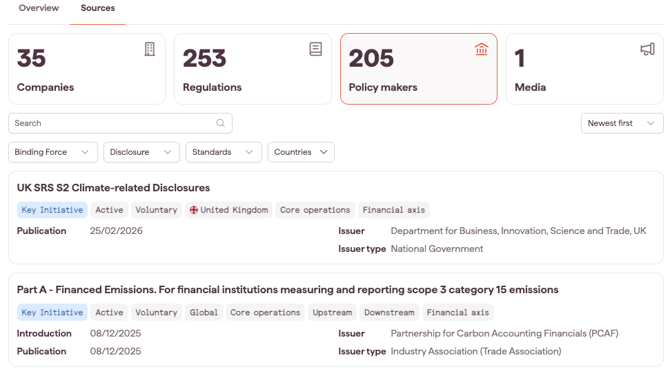Expand the Standards filter
This screenshot has width=670, height=371.
coord(223,152)
